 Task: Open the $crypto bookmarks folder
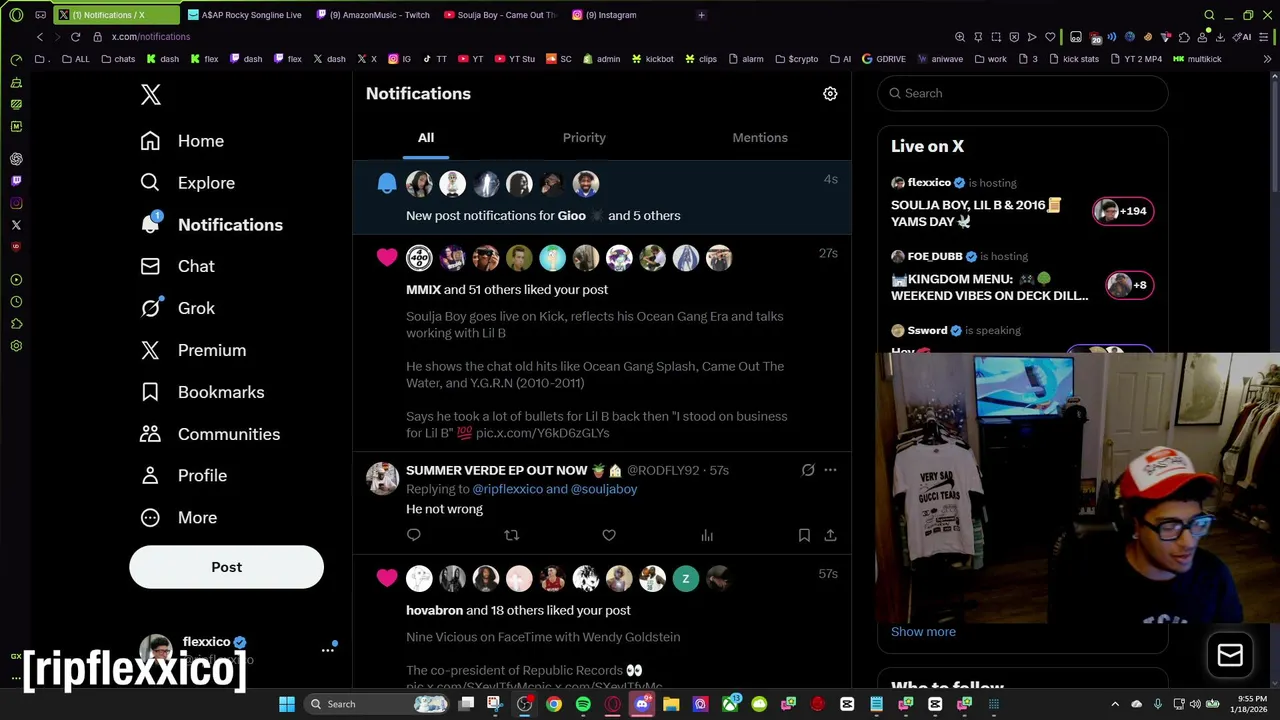pos(796,59)
